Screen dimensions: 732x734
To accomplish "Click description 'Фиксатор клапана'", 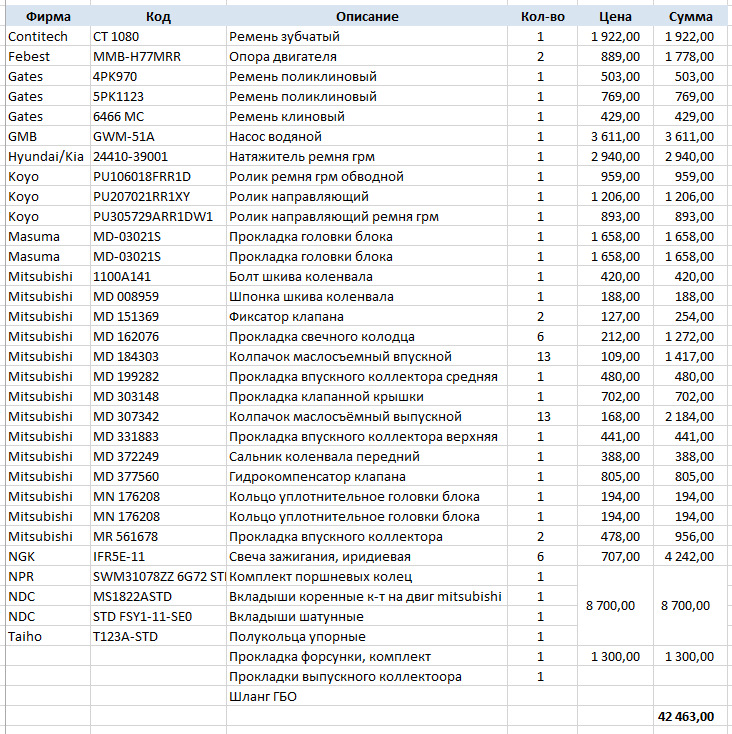I will click(x=367, y=316).
